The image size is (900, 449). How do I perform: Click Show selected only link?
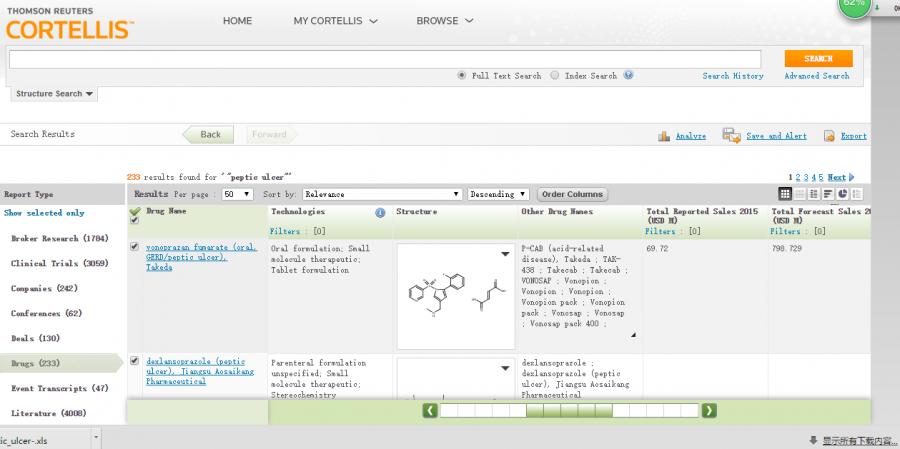coord(44,213)
